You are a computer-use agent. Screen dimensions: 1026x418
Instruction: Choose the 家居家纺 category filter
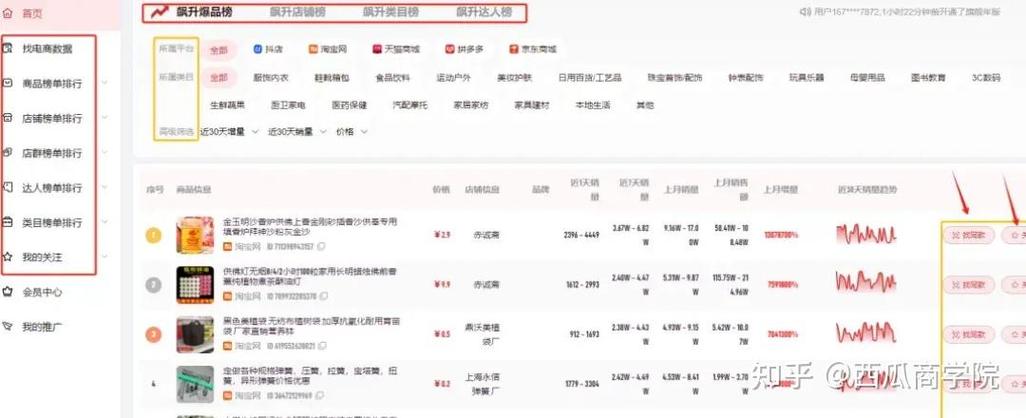coord(471,105)
